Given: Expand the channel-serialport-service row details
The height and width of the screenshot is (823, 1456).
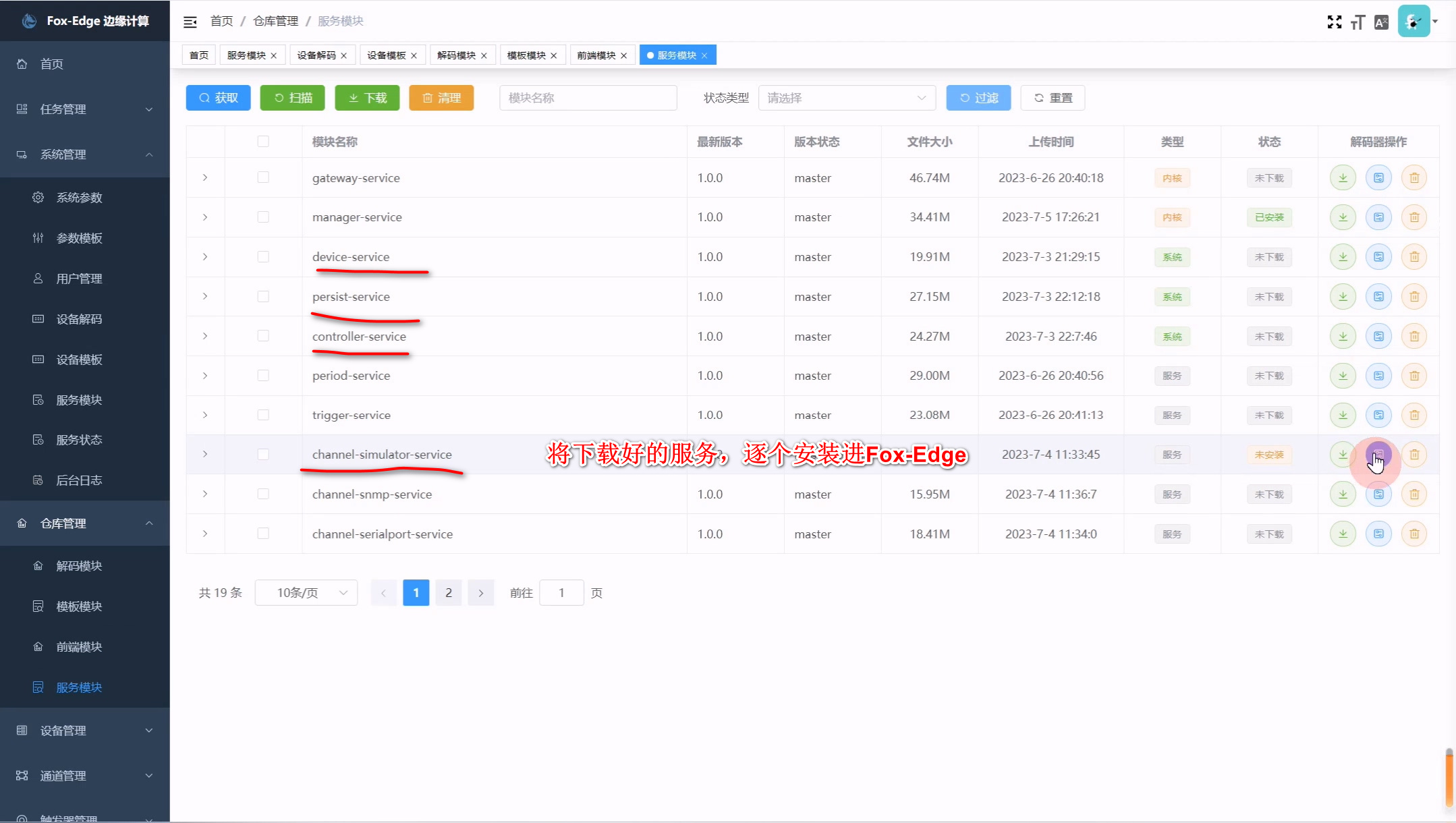Looking at the screenshot, I should click(x=205, y=534).
